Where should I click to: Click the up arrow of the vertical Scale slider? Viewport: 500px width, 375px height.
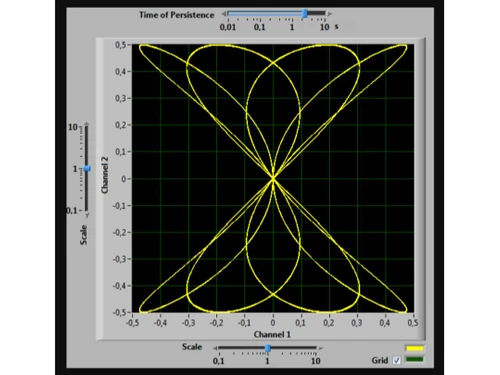[87, 124]
